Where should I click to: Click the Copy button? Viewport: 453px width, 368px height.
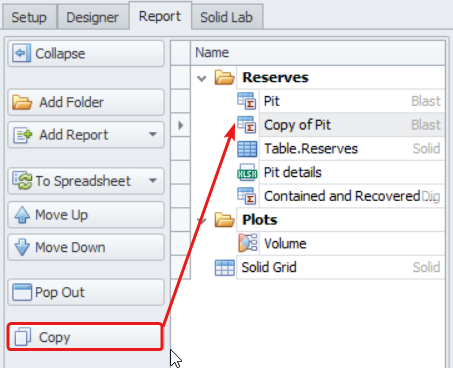click(x=85, y=337)
